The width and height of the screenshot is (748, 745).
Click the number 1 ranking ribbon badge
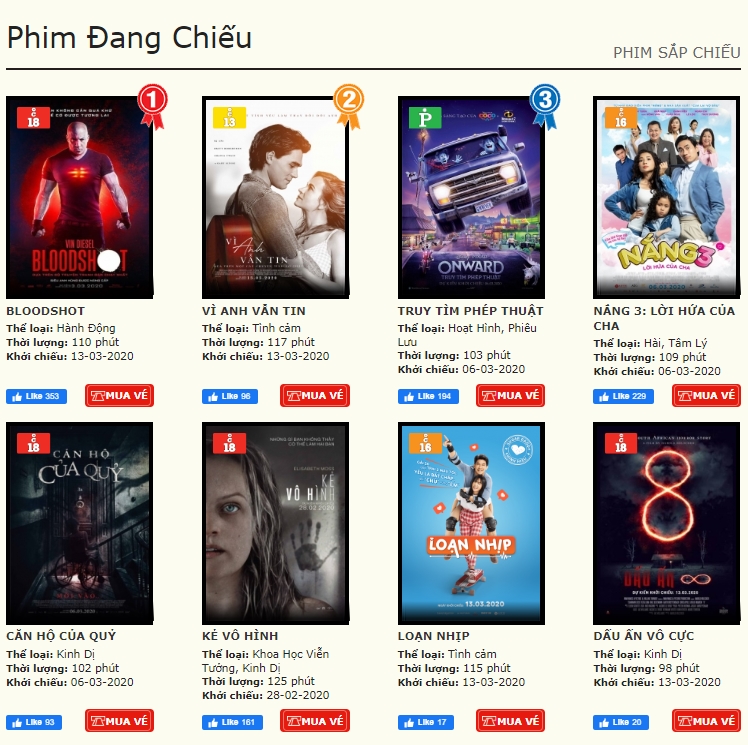[x=153, y=106]
